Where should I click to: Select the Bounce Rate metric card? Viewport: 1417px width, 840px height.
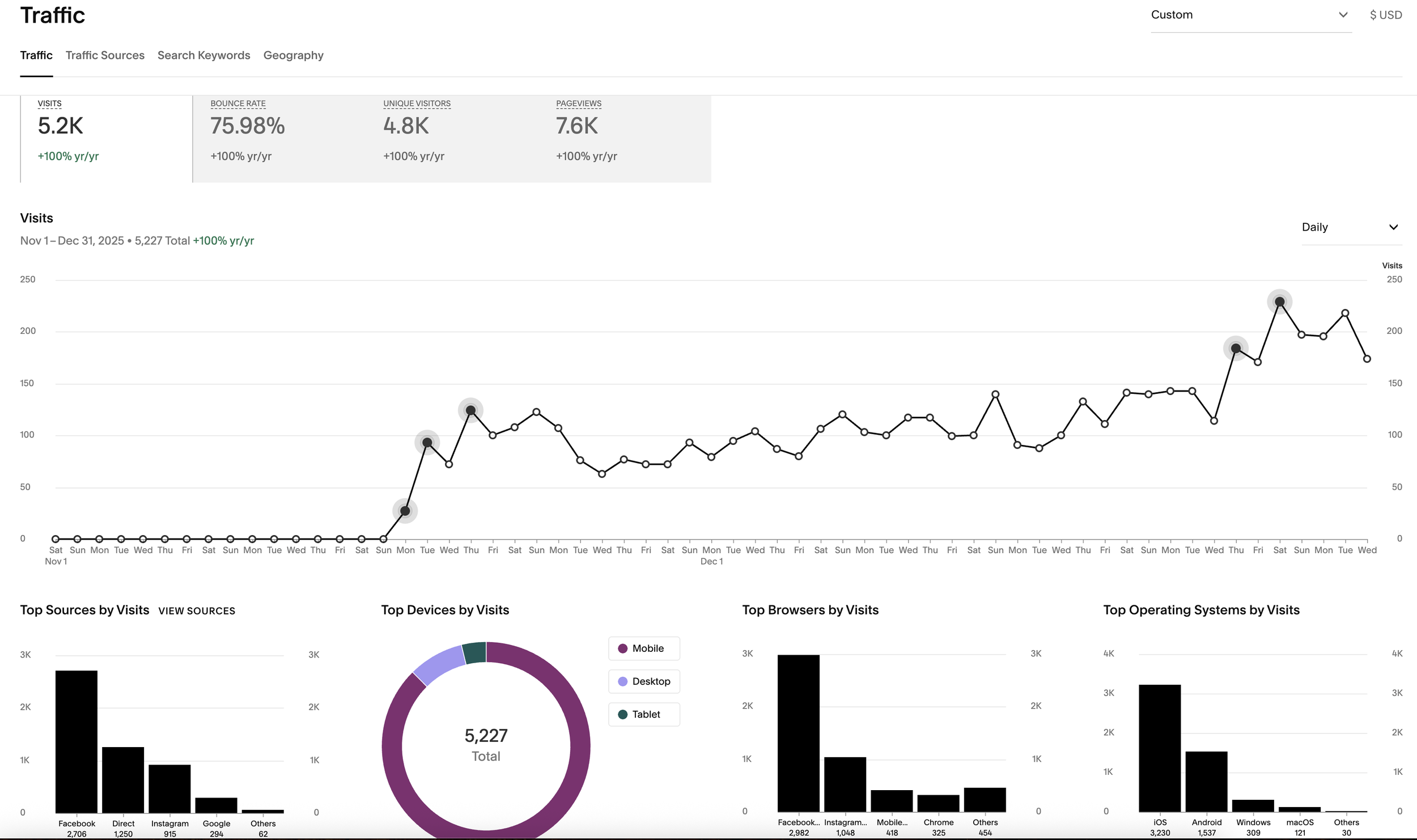(x=279, y=139)
